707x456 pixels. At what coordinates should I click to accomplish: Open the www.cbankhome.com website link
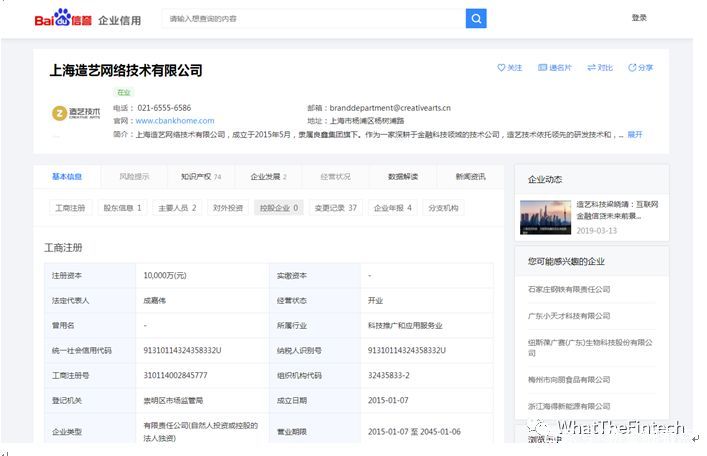[174, 121]
